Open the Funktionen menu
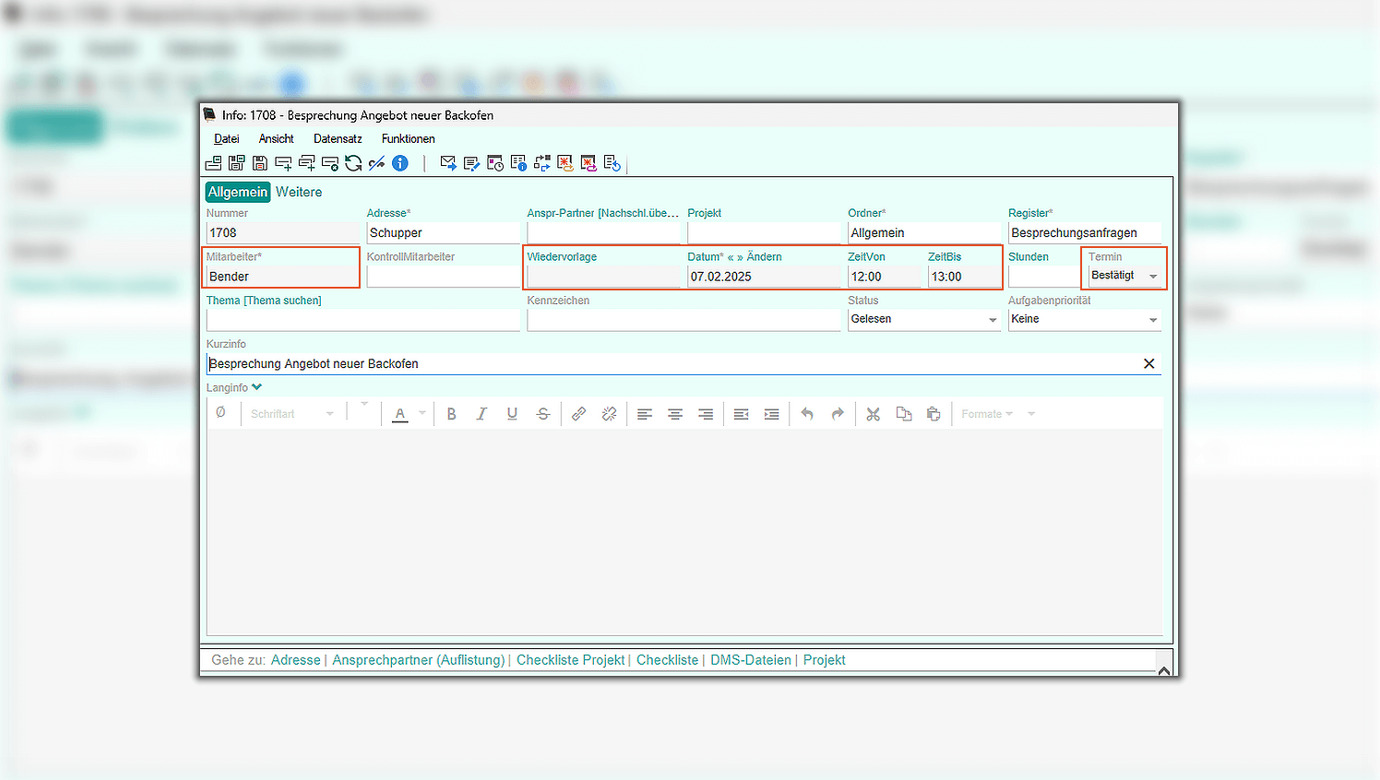This screenshot has height=780, width=1380. pyautogui.click(x=408, y=139)
